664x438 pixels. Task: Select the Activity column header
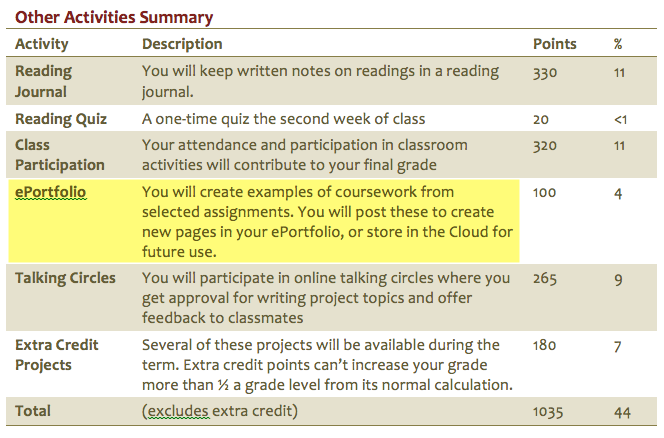click(42, 44)
